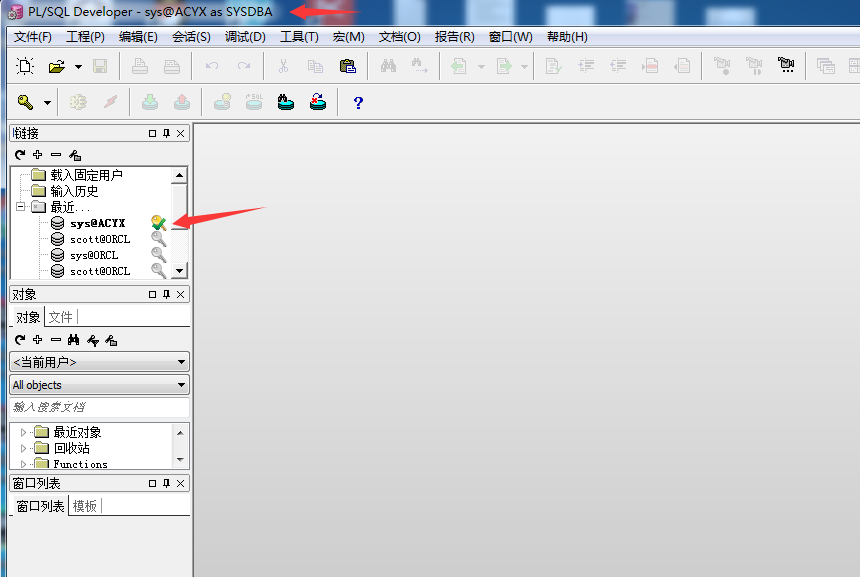This screenshot has width=860, height=577.
Task: Close the 链接 panel
Action: (x=180, y=133)
